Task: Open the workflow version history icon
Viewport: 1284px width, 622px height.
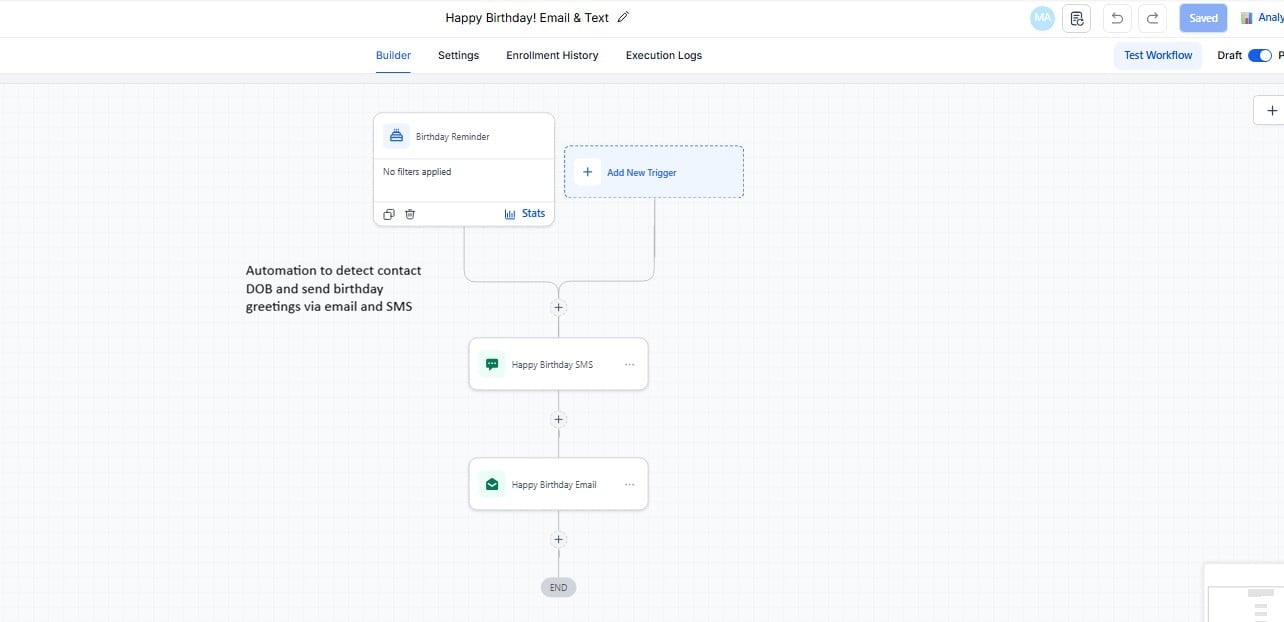Action: (1077, 17)
